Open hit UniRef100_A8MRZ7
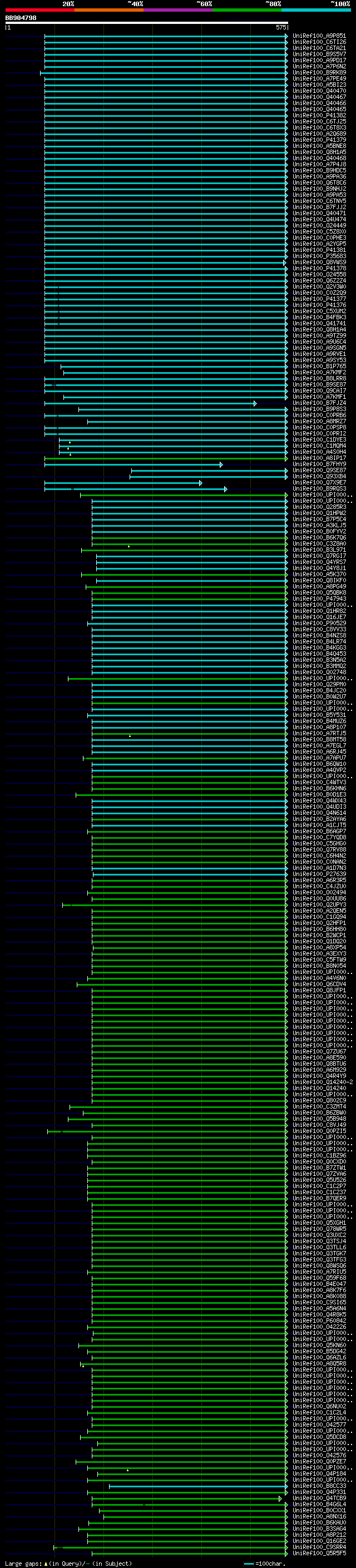Viewport: 356px width, 1568px height. tap(319, 421)
